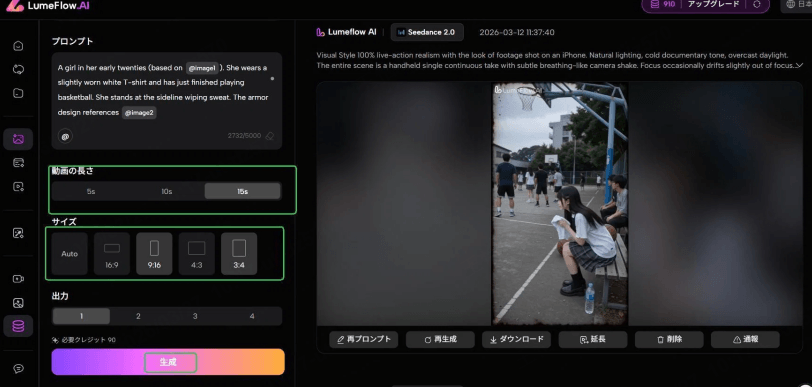Click the 2732/5000 character counter
Screen dimensions: 812x387
tap(244, 136)
